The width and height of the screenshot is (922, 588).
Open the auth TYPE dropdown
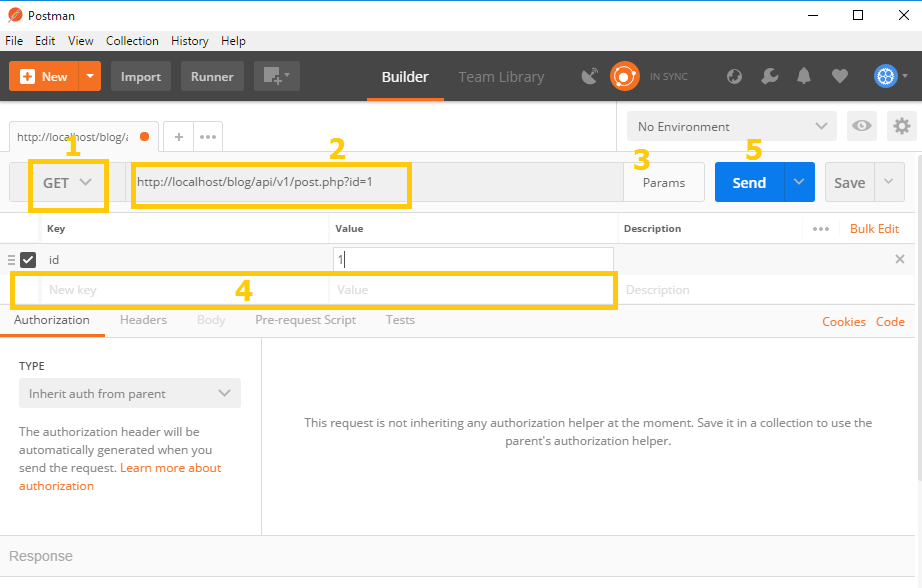130,393
